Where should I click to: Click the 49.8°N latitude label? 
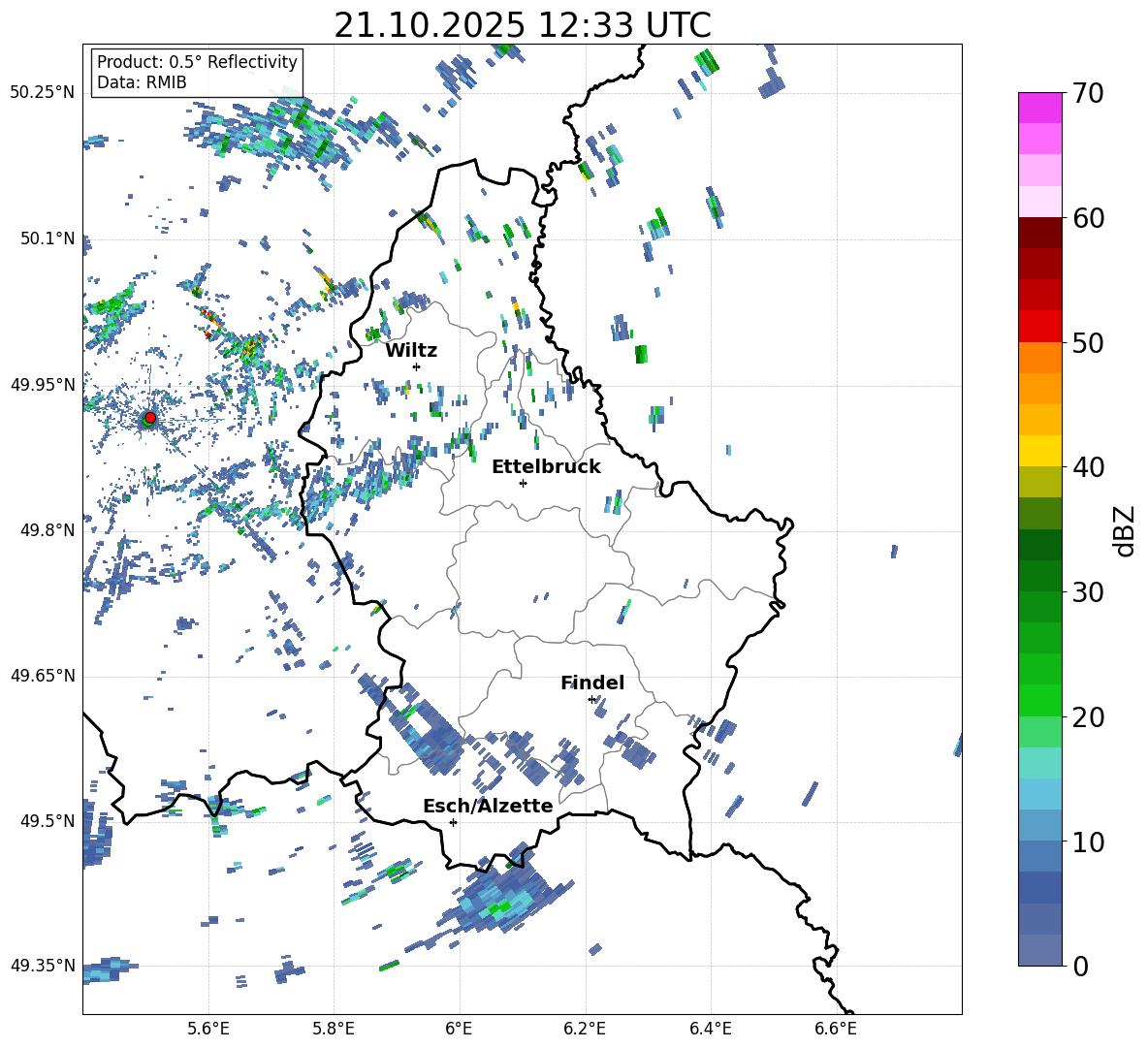(x=48, y=530)
